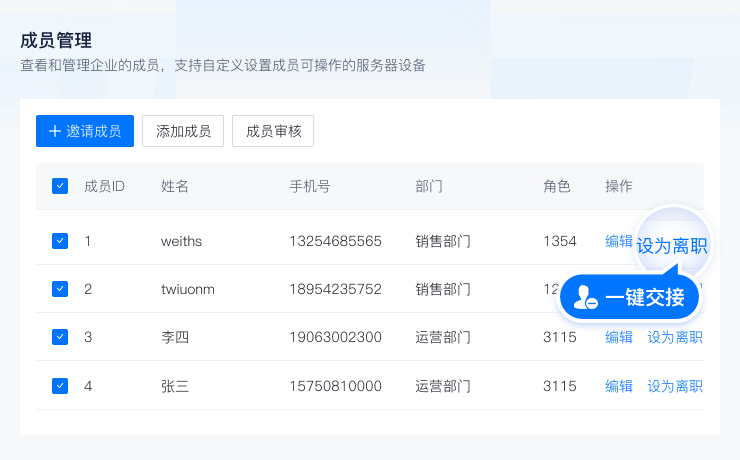The height and width of the screenshot is (460, 740).
Task: Set 李四 as resigned via 设为离职
Action: [675, 337]
